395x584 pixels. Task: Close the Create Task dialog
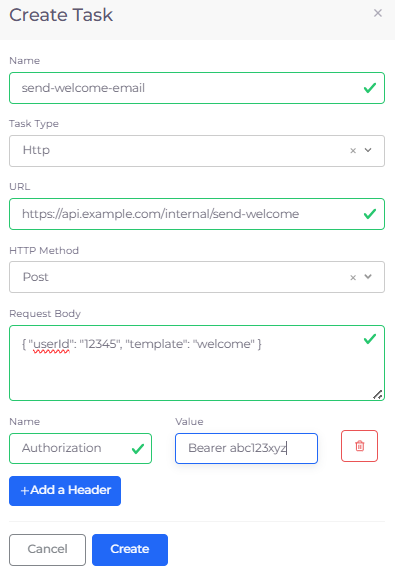[x=378, y=13]
